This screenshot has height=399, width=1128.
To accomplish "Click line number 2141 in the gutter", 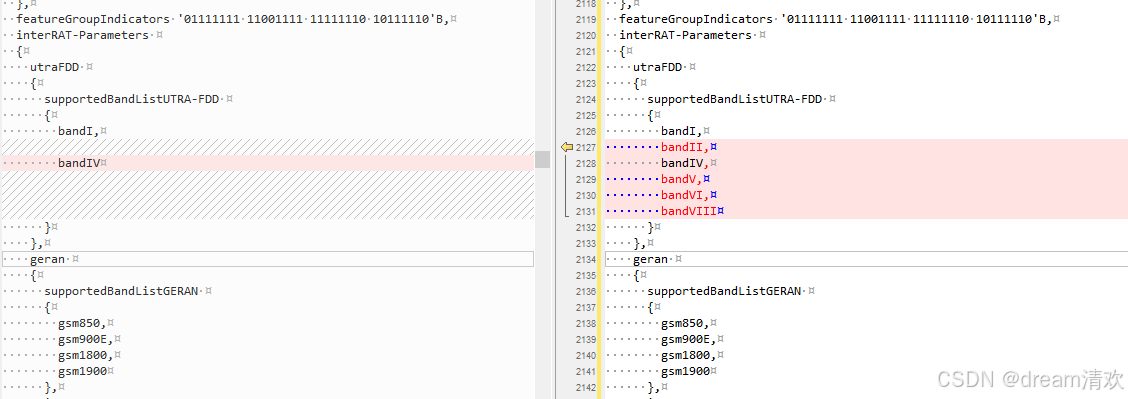I will (x=587, y=371).
